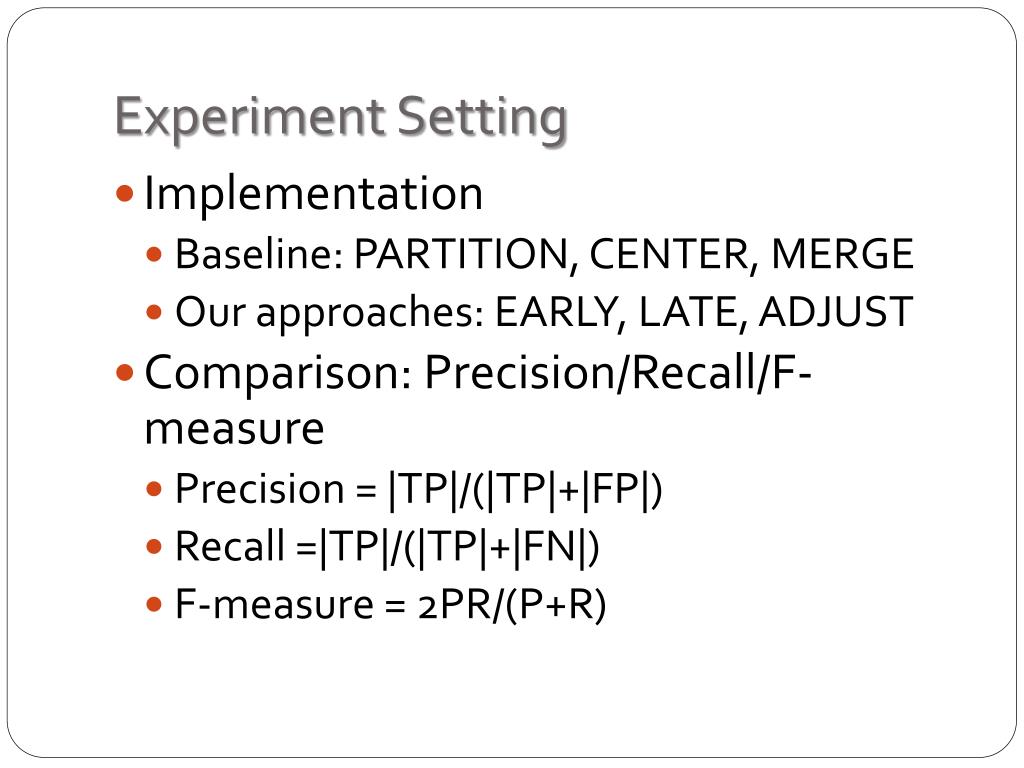The image size is (1024, 768).
Task: Click the orange bullet before Precision formula
Action: pos(154,488)
